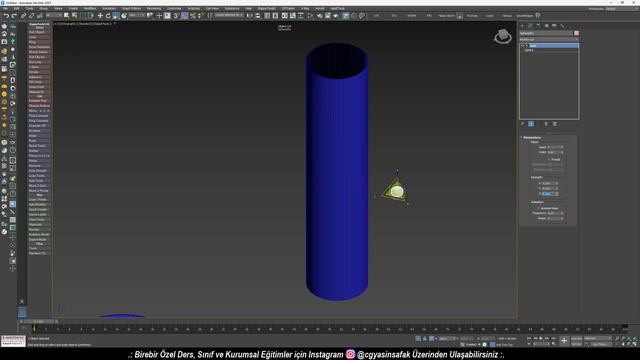The image size is (640, 360).
Task: Click Remove Modifier trash icon under stack
Action: pos(546,124)
